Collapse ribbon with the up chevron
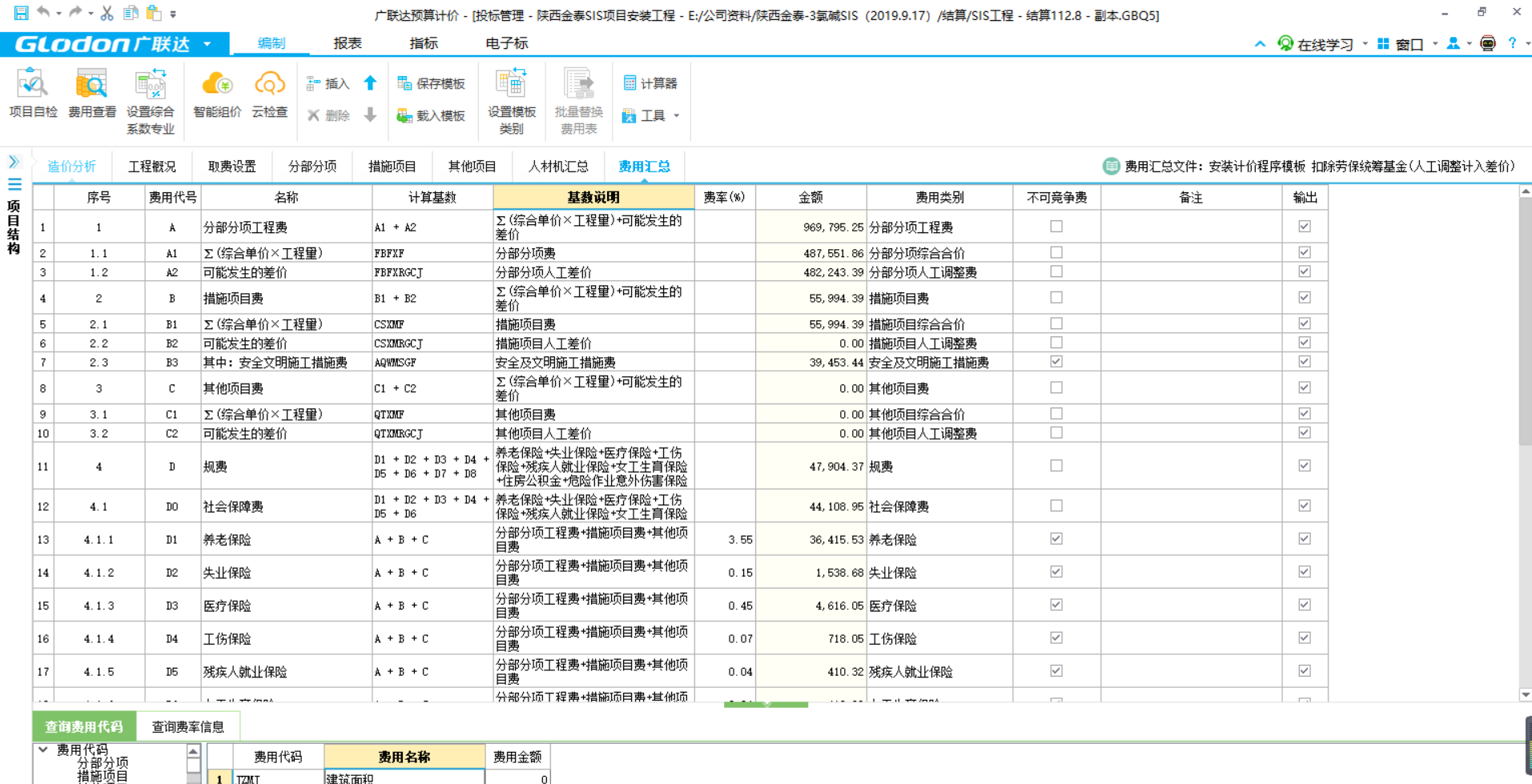 pos(1260,44)
